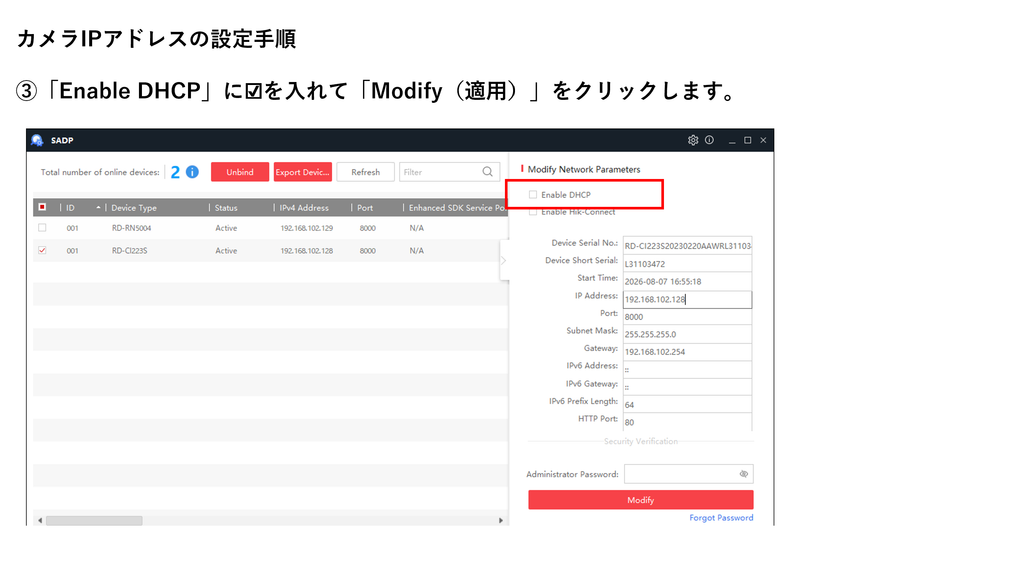Viewport: 1024px width, 572px height.
Task: Enable Hik-Connect checkbox
Action: click(x=533, y=212)
